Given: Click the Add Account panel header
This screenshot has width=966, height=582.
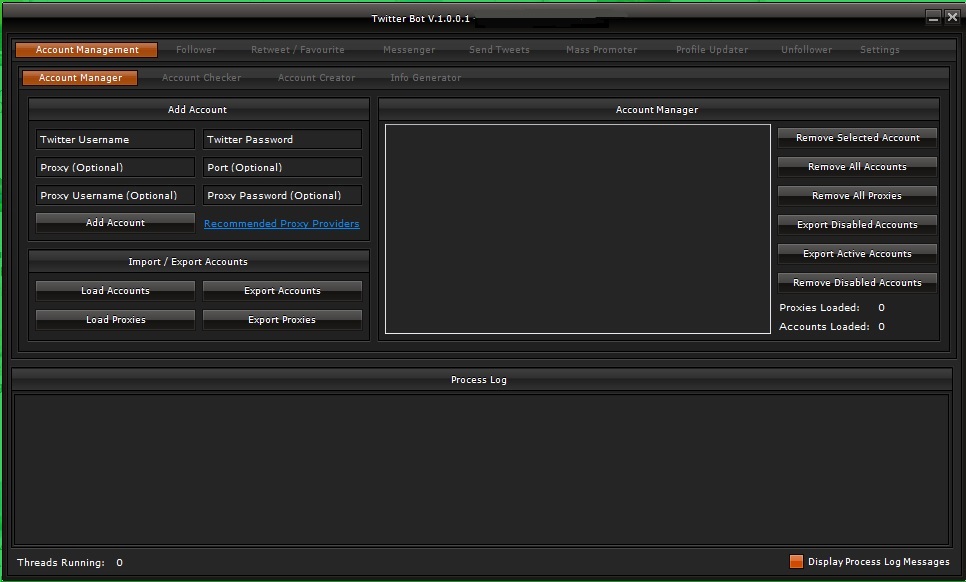Looking at the screenshot, I should pos(197,110).
